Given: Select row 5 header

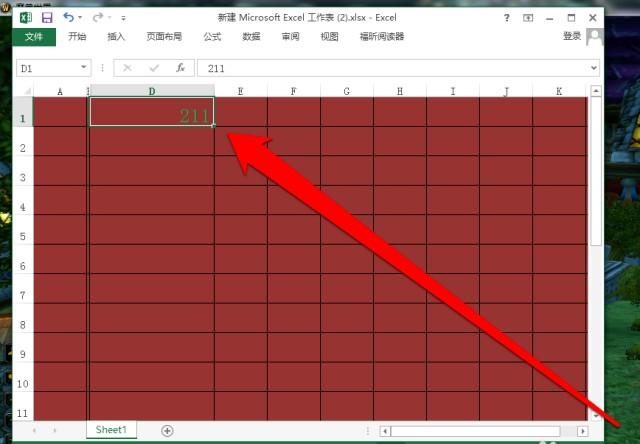Looking at the screenshot, I should pyautogui.click(x=23, y=229).
